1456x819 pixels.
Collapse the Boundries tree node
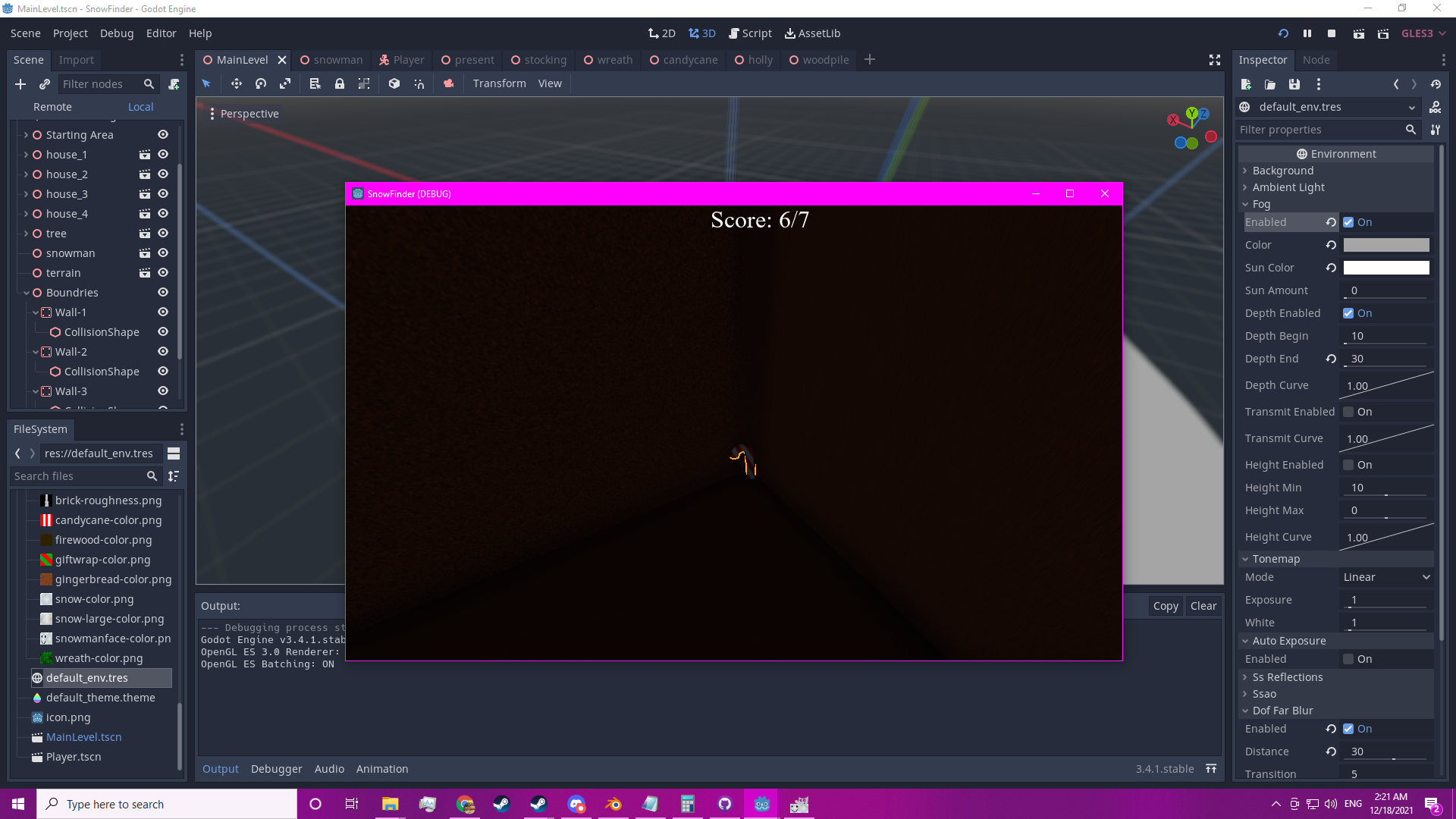27,293
